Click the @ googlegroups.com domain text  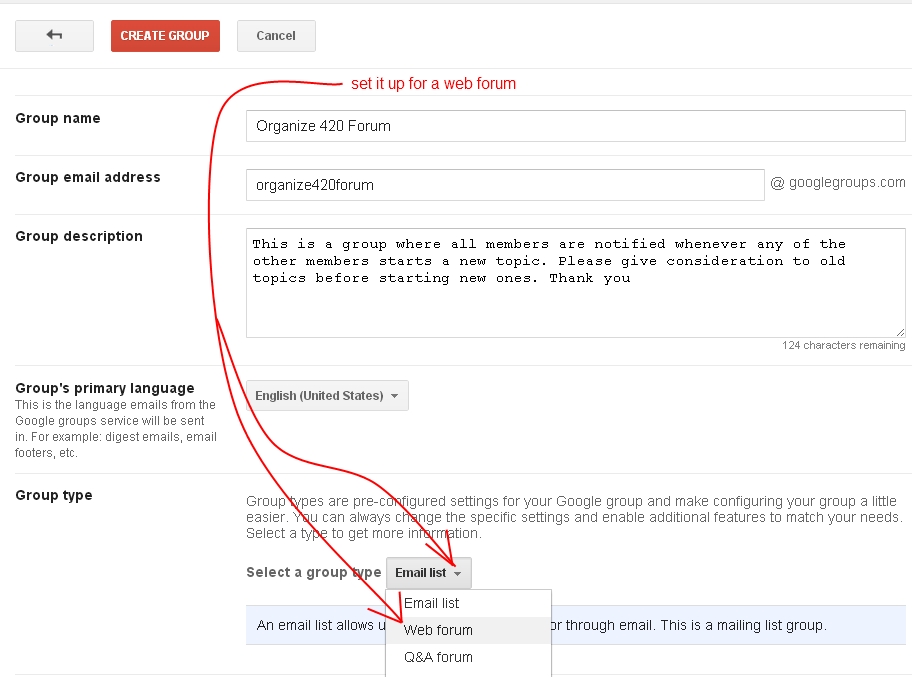coord(838,182)
